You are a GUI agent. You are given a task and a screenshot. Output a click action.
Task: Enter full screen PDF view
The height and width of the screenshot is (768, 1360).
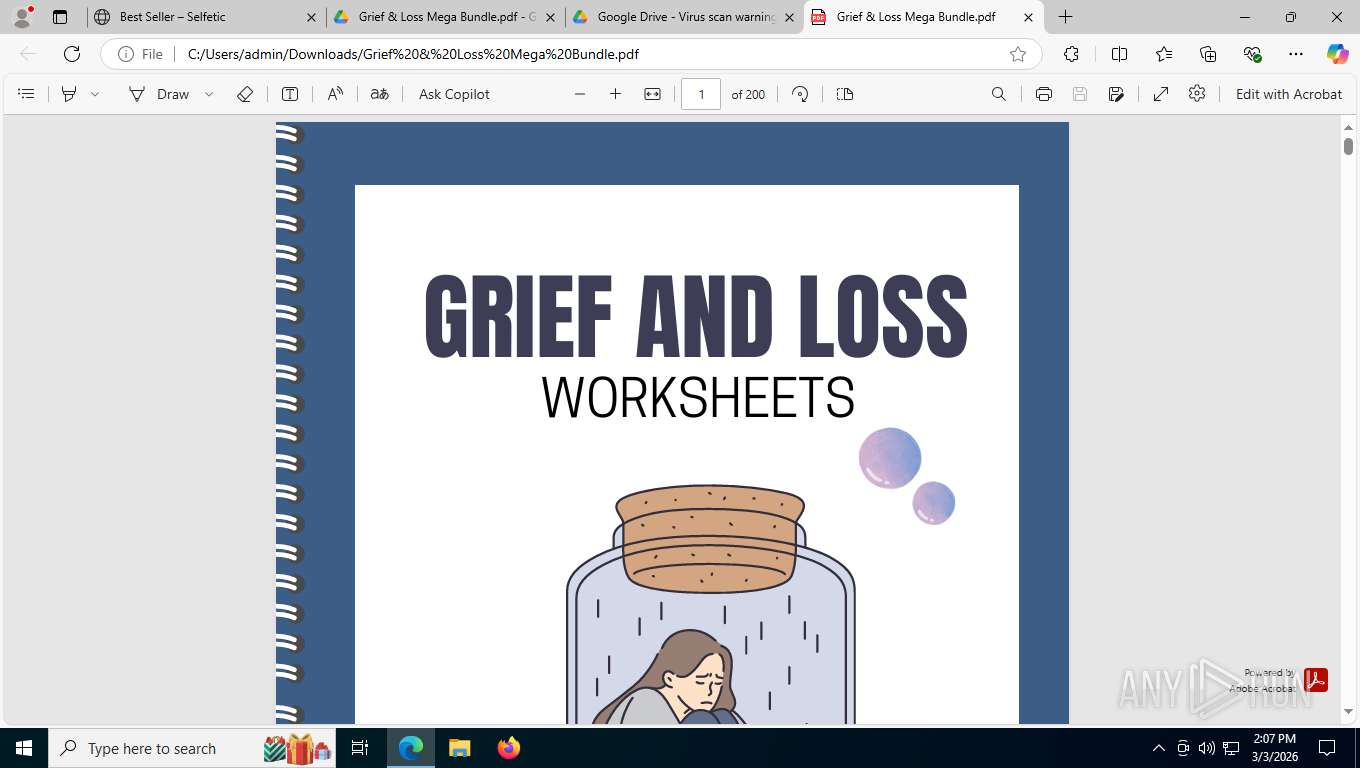tap(1161, 94)
